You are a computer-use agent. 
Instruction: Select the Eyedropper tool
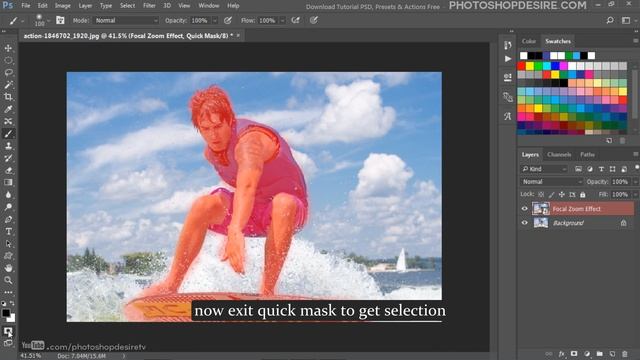[8, 109]
